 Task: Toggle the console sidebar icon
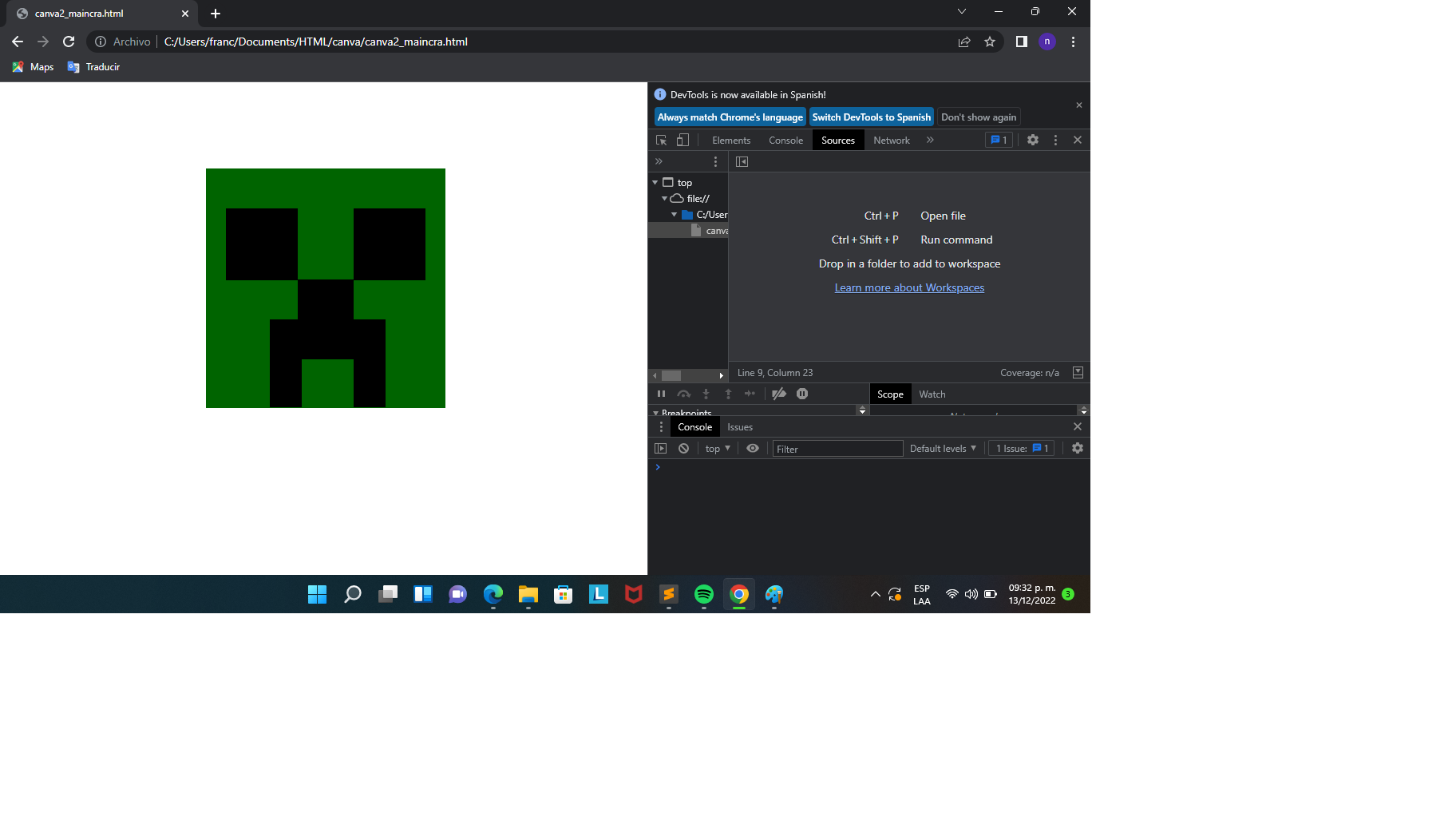(660, 449)
